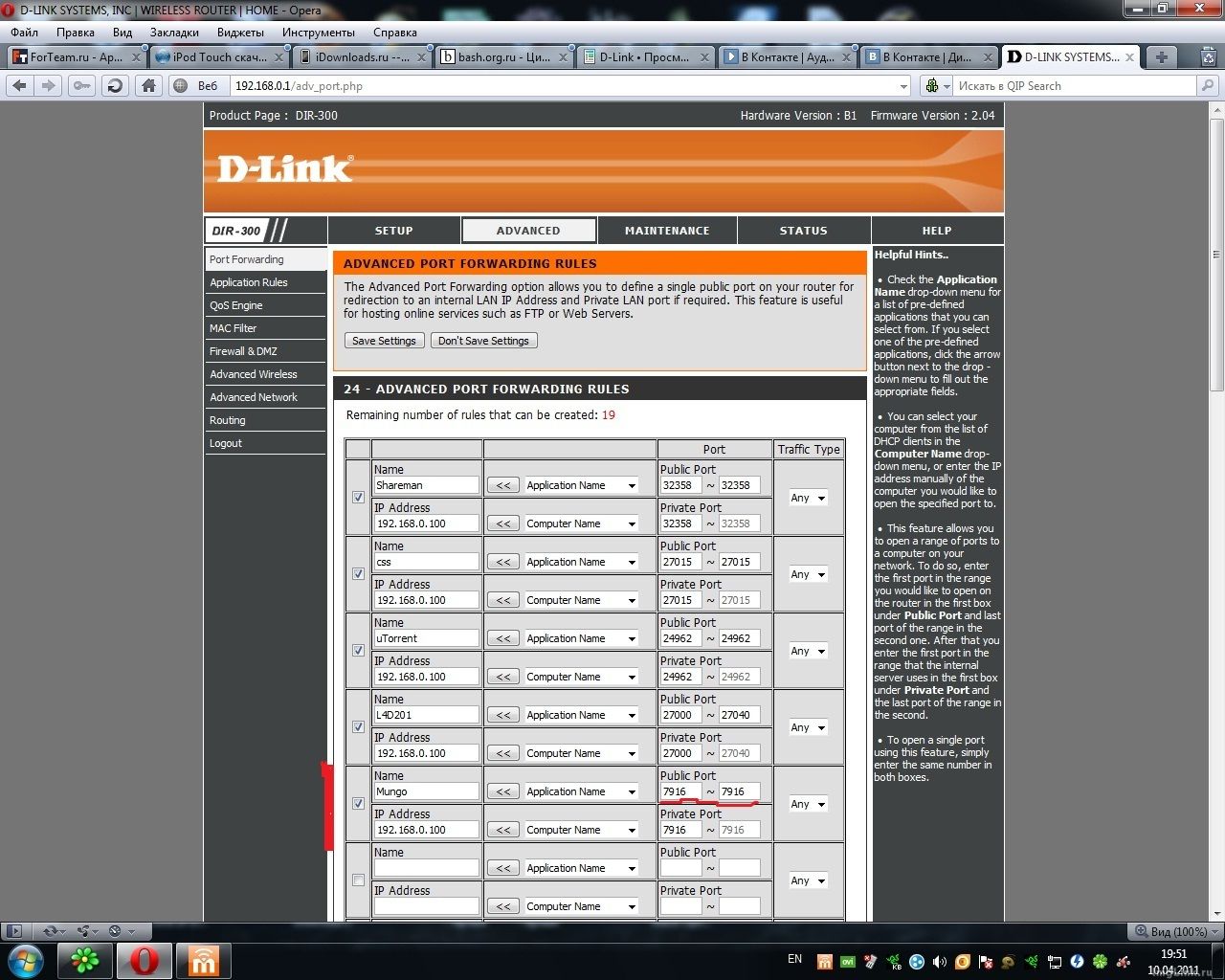Viewport: 1225px width, 980px height.
Task: Click the Opera taskbar button
Action: (x=145, y=960)
